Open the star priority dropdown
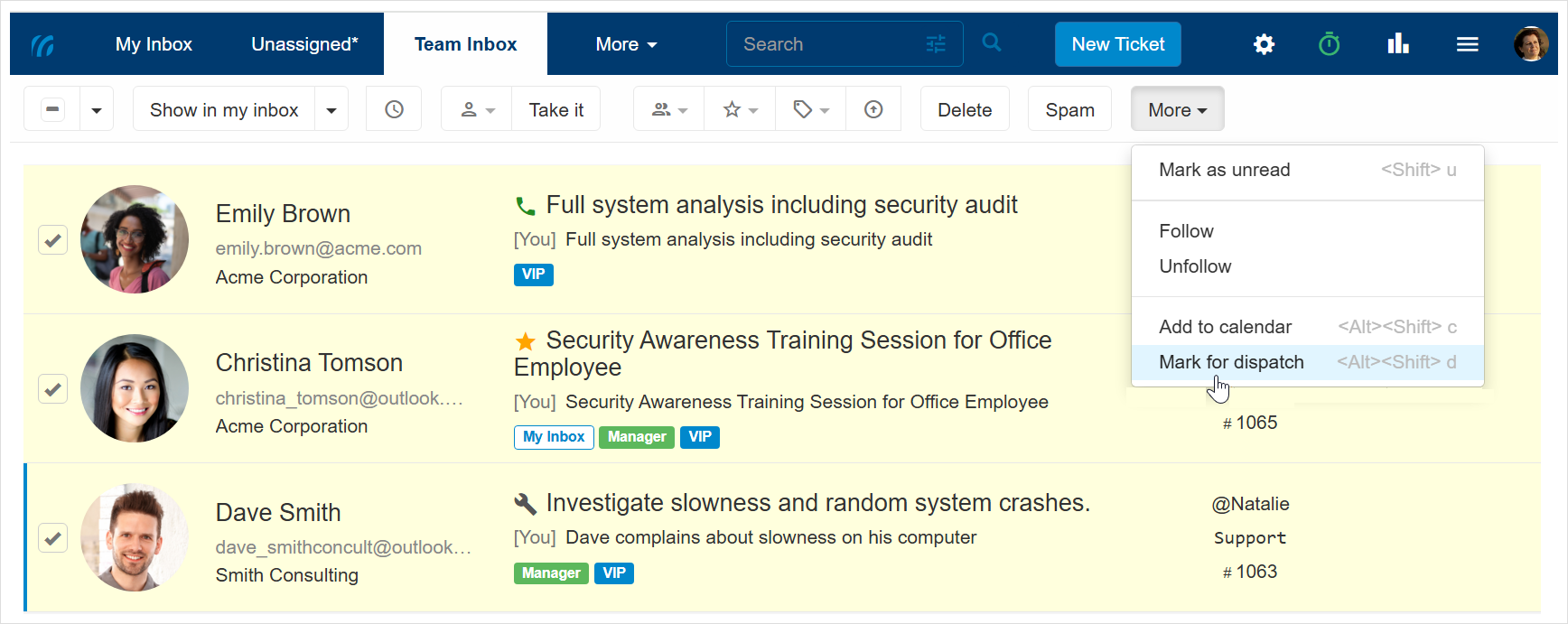 (740, 109)
